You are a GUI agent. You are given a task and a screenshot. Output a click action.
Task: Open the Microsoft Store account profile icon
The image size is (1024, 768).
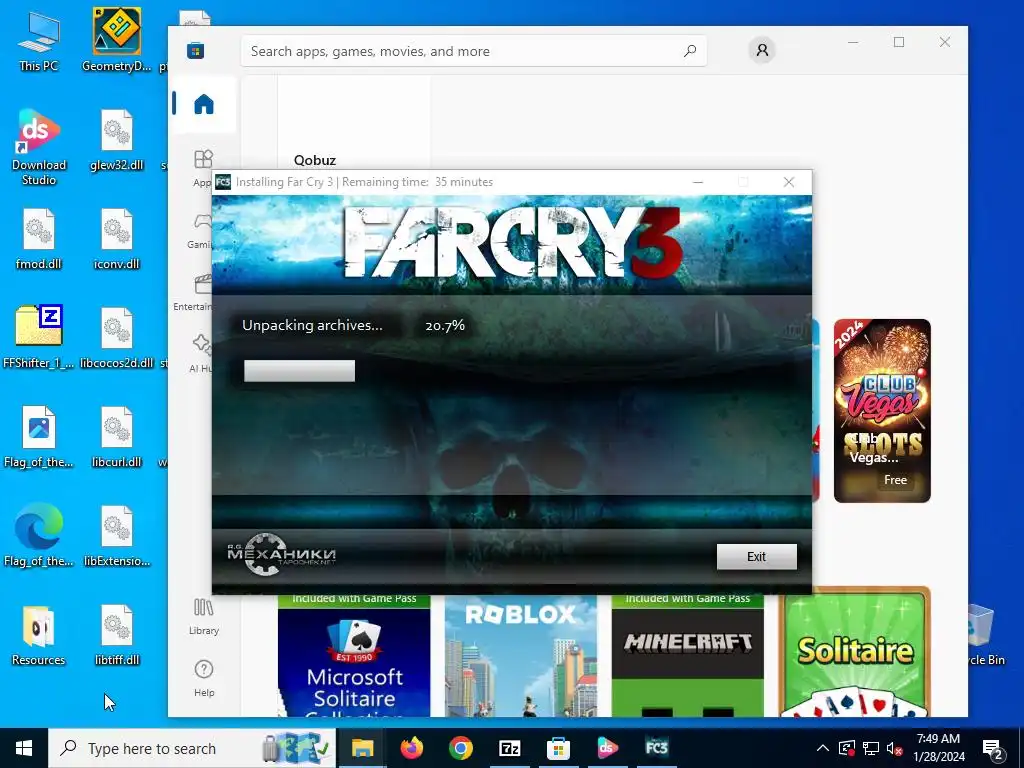761,50
